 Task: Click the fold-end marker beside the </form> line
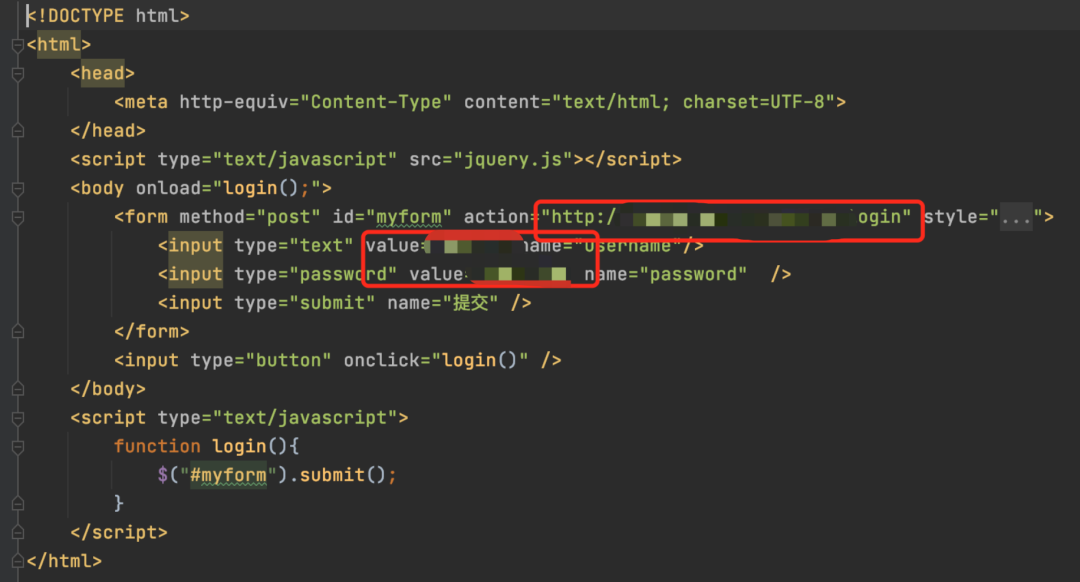18,332
